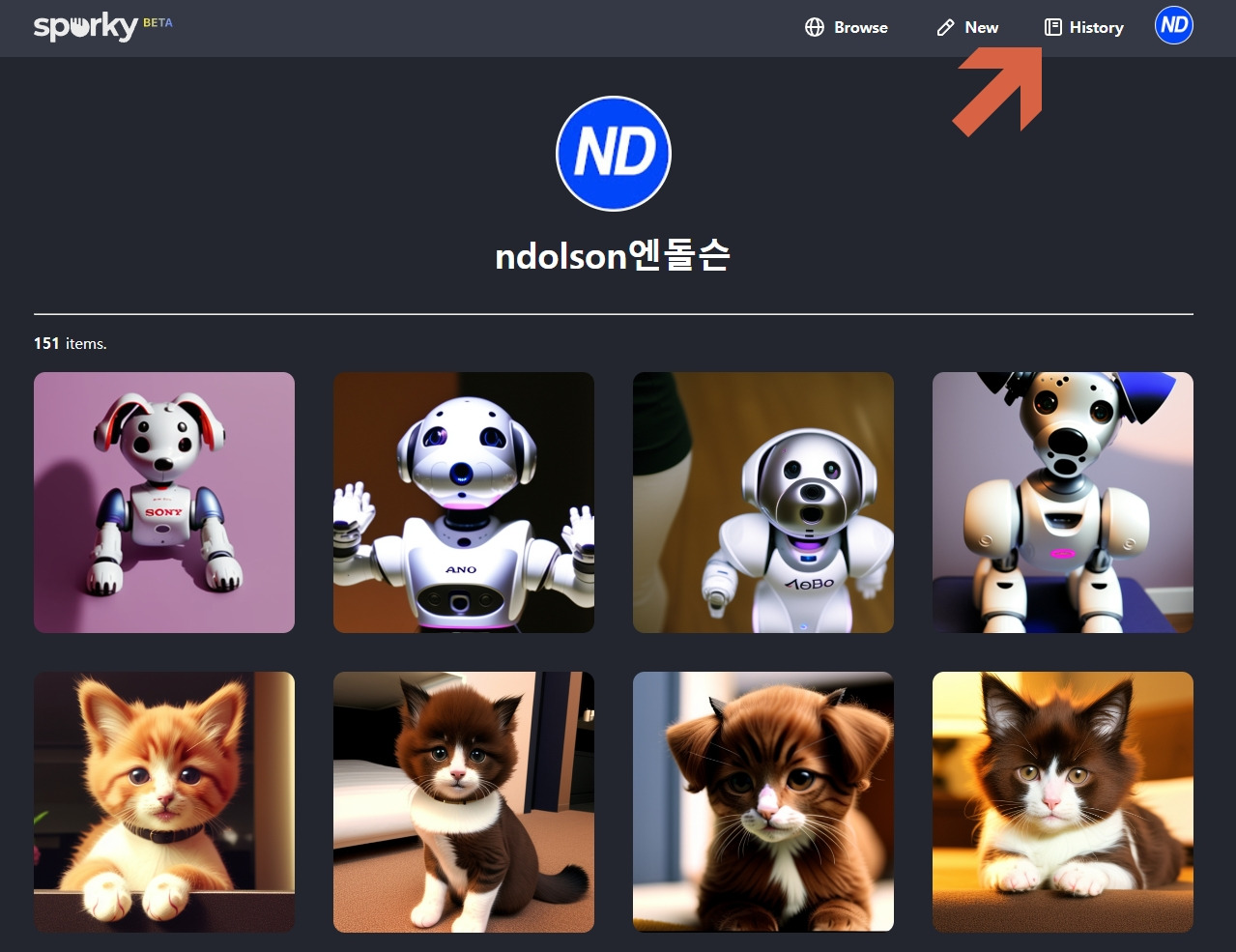
Task: Open the spotted robot dog with blue ears
Action: [1063, 503]
